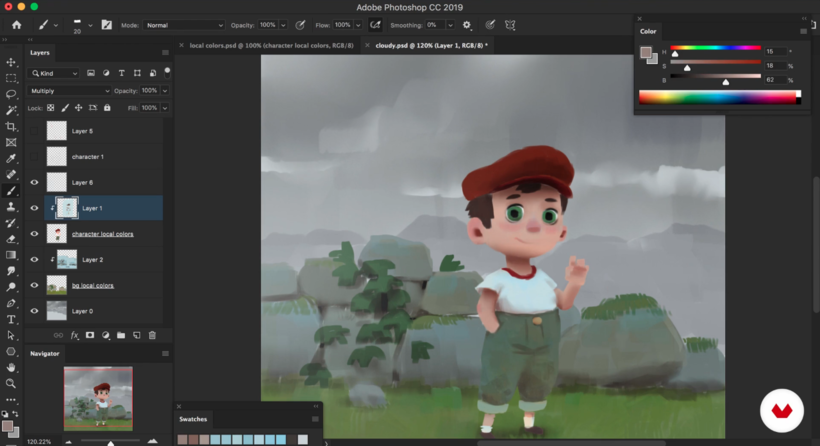This screenshot has height=446, width=820.
Task: Select the Rectangular Marquee tool
Action: 10,78
